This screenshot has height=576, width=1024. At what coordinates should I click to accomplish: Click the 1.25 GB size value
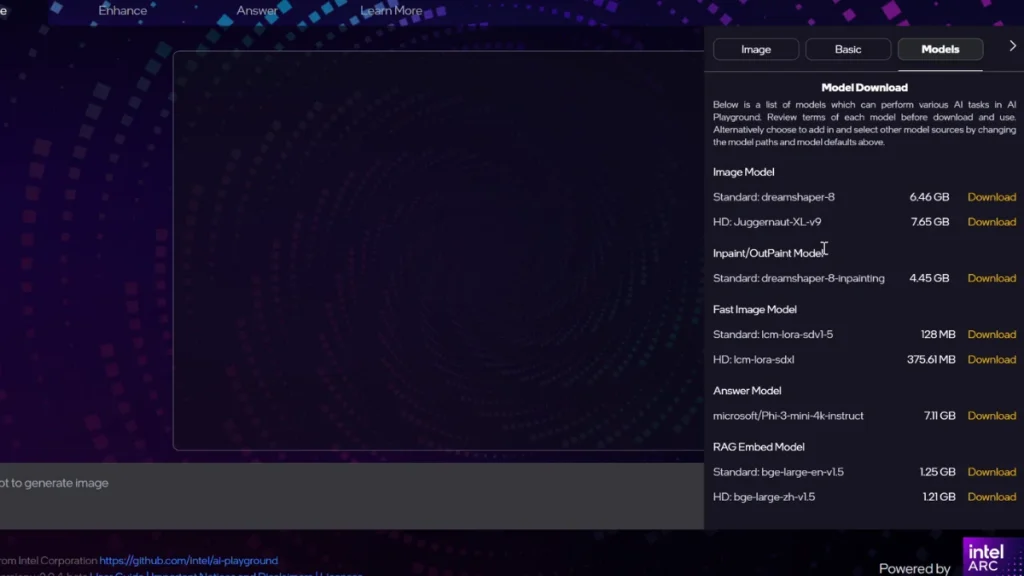coord(937,472)
